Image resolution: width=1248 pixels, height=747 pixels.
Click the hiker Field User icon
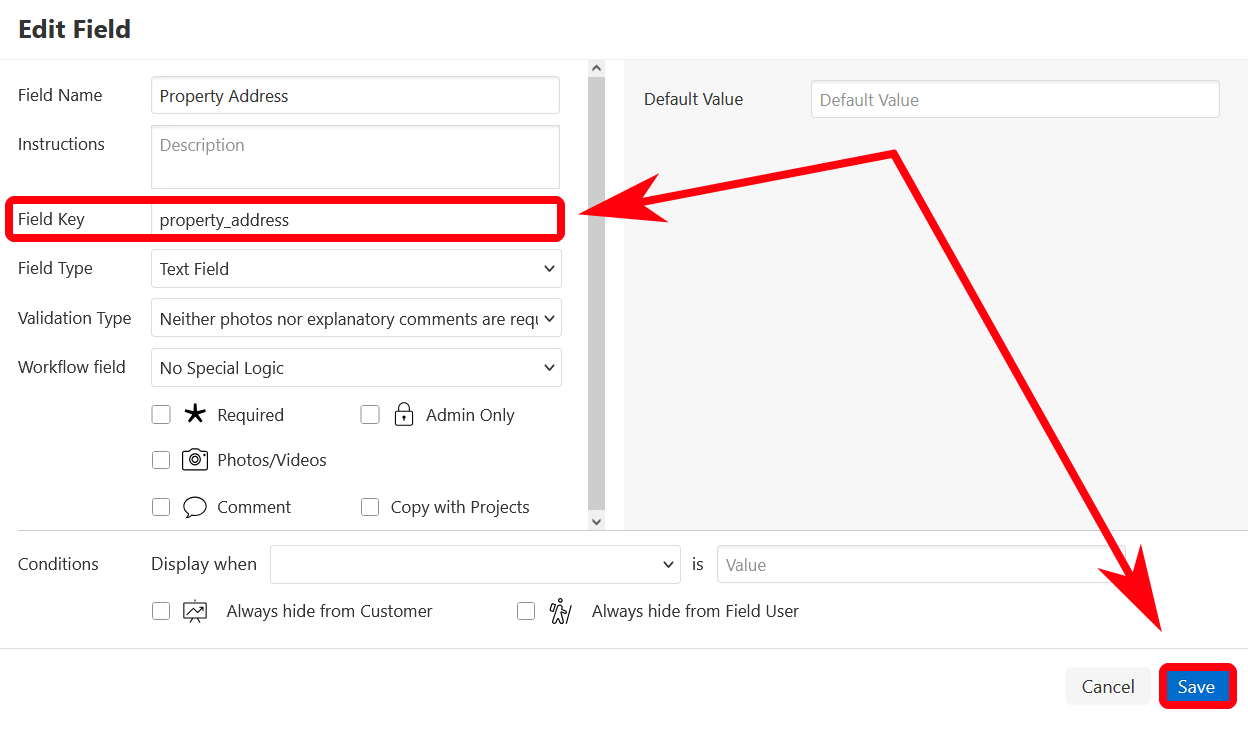coord(560,611)
